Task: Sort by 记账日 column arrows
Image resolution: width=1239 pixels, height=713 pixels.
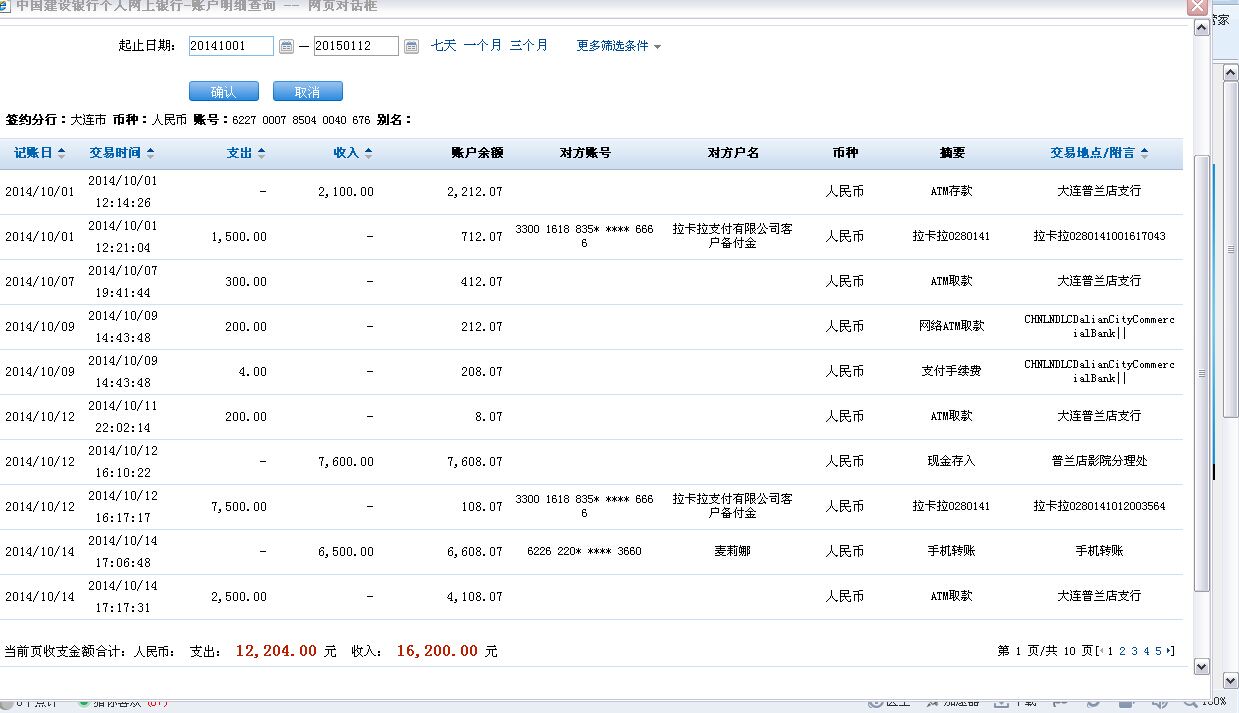Action: point(61,153)
